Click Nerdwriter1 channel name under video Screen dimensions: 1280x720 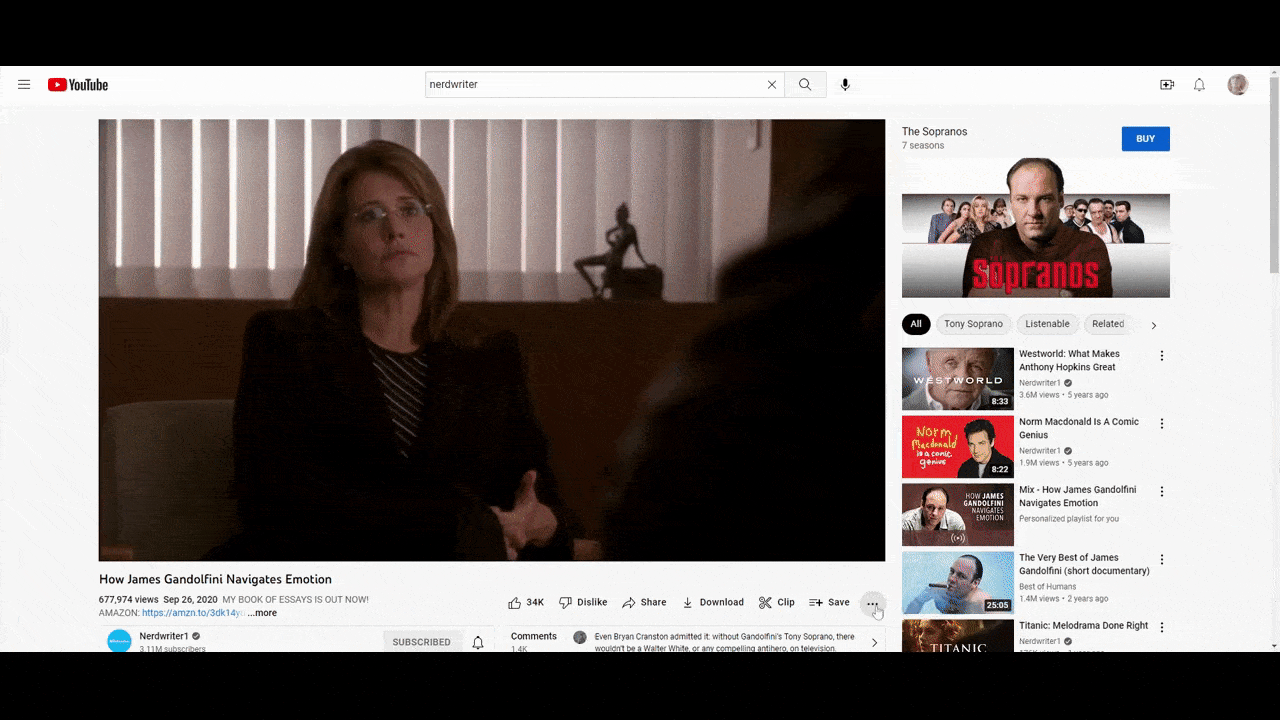tap(164, 636)
